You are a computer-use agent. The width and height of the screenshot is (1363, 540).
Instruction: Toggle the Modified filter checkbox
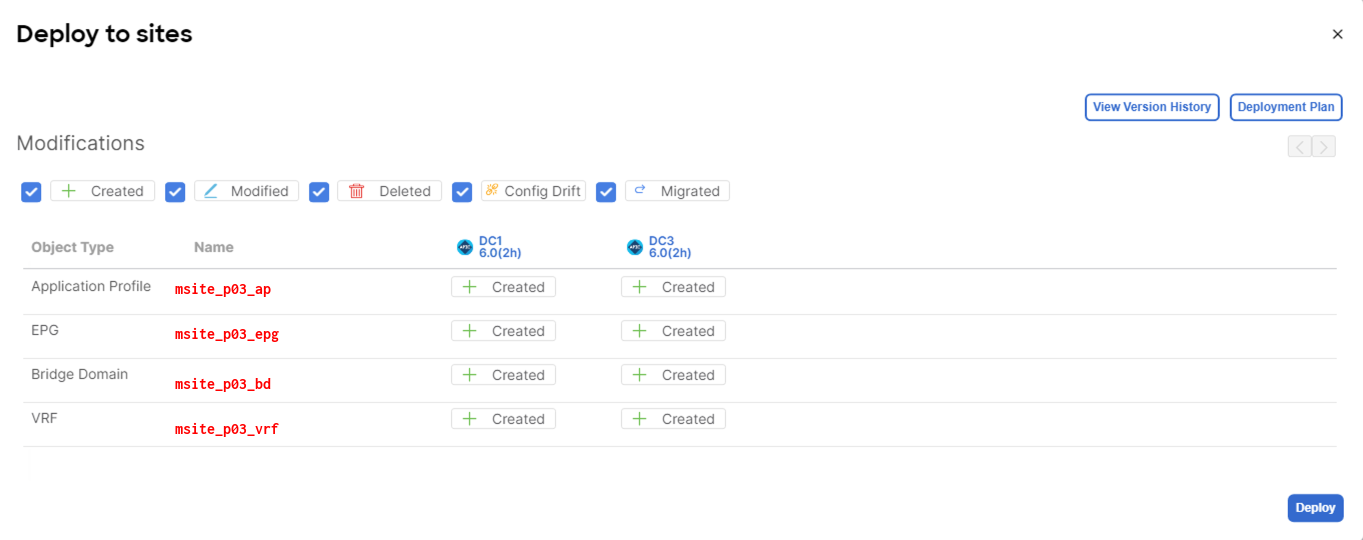click(175, 191)
